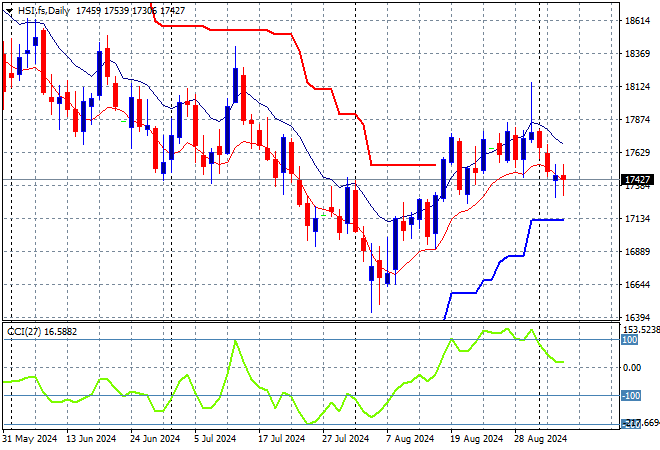660x450 pixels.
Task: Click the current price tag 17427
Action: (638, 180)
